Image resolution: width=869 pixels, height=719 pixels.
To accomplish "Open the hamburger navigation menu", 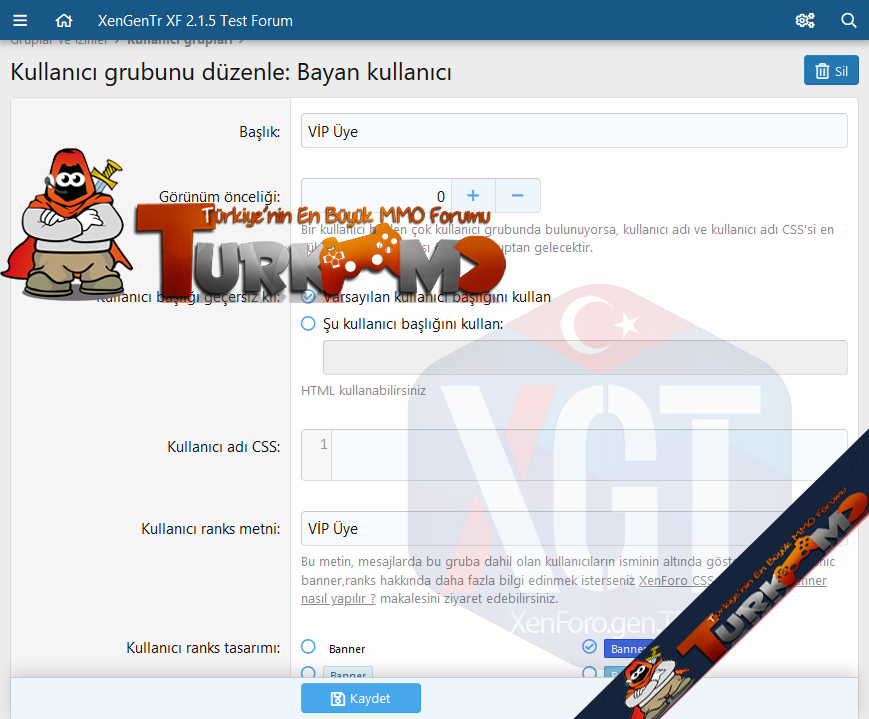I will [20, 21].
